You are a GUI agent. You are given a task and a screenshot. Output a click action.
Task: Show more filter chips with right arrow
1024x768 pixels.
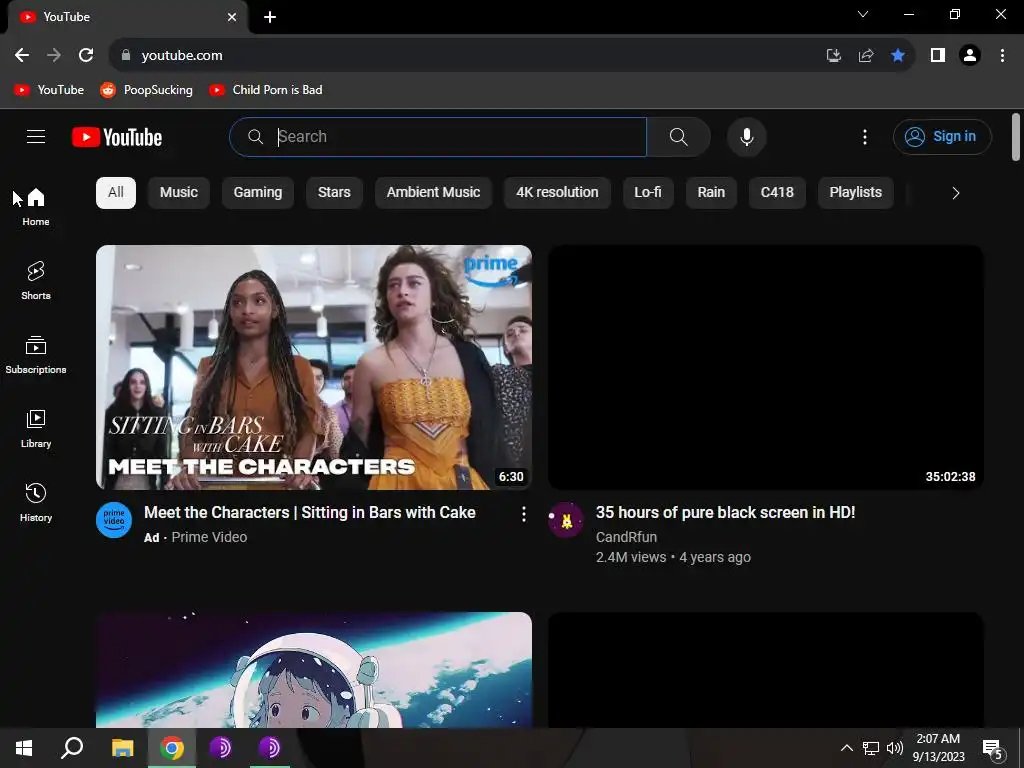[x=955, y=193]
